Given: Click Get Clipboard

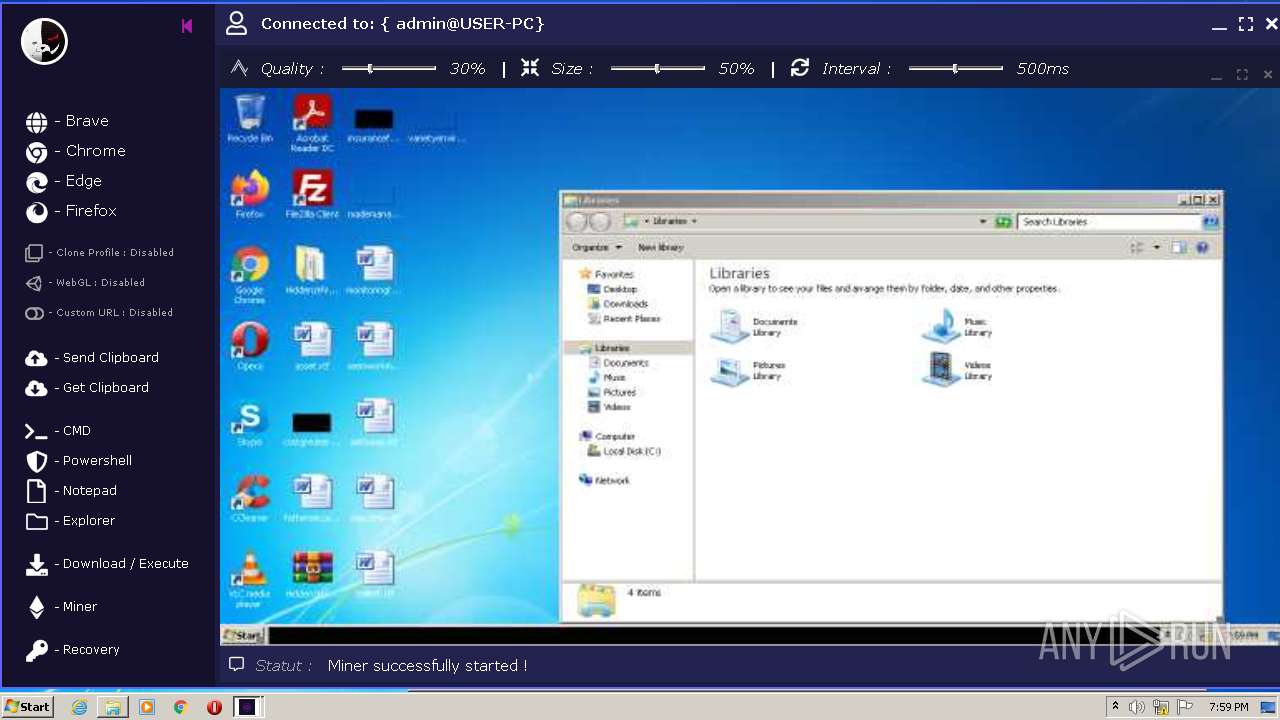Looking at the screenshot, I should pyautogui.click(x=87, y=388).
